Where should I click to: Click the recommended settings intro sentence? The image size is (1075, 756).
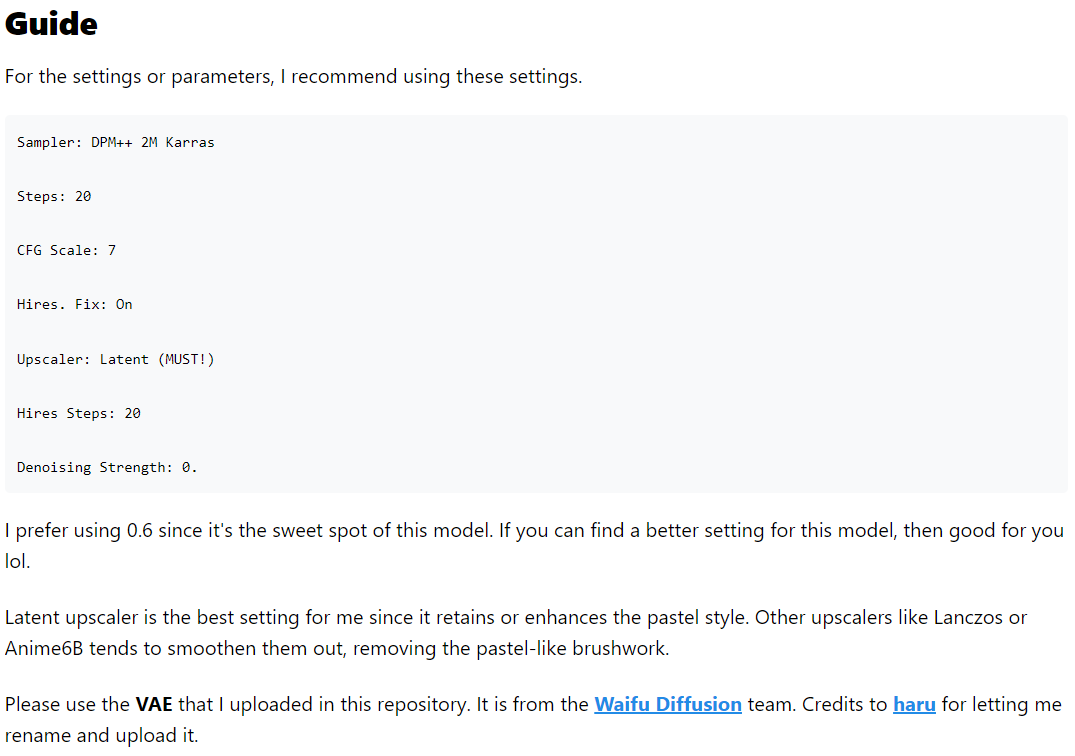pos(293,77)
